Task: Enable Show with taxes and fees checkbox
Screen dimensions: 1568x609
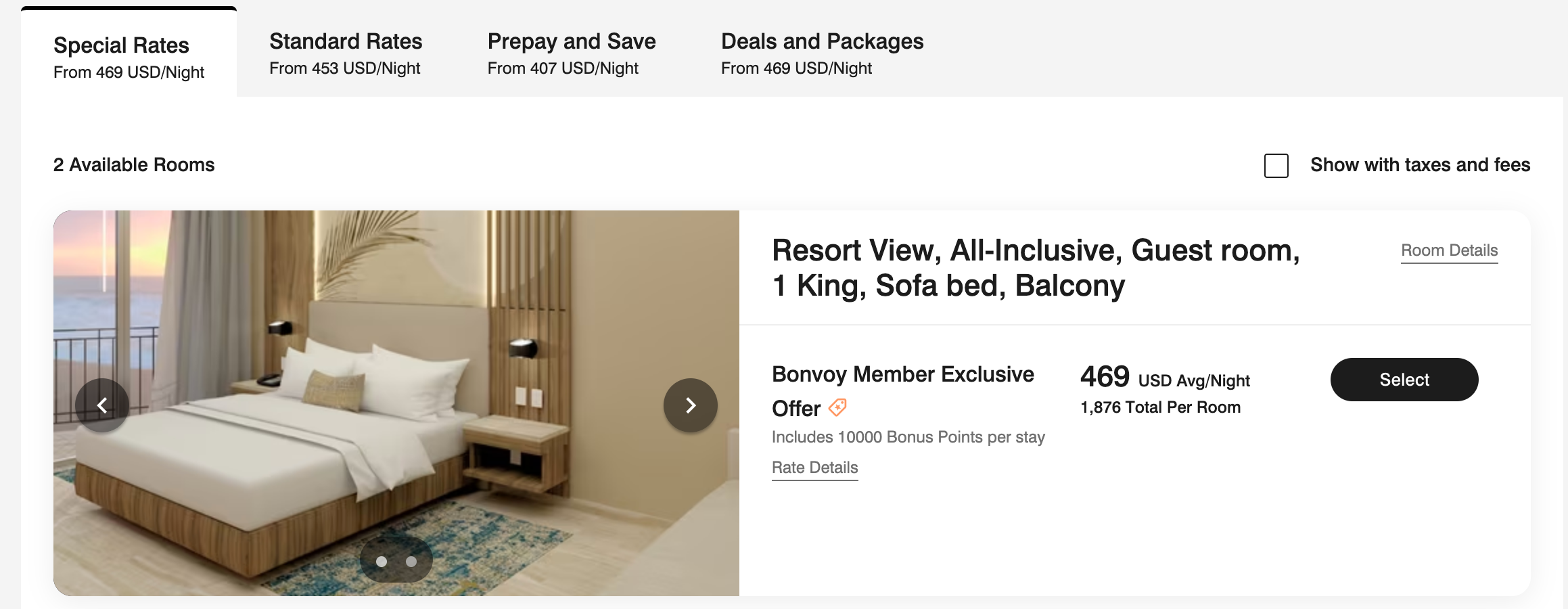Action: pyautogui.click(x=1276, y=166)
